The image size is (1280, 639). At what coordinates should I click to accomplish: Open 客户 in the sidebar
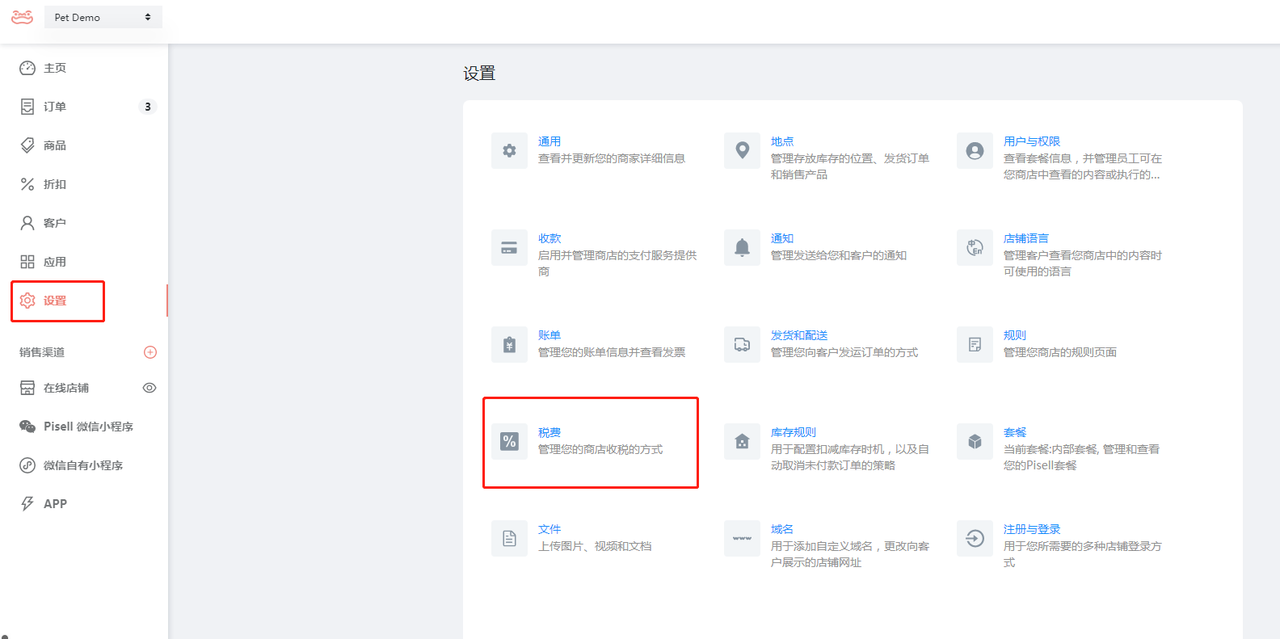pos(55,223)
